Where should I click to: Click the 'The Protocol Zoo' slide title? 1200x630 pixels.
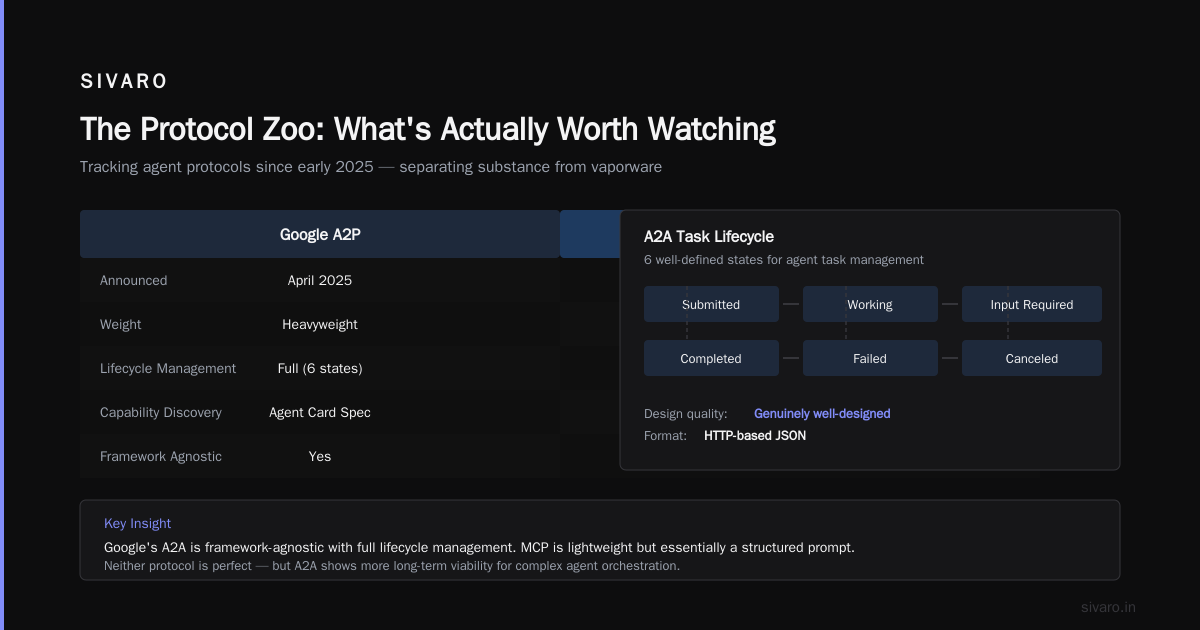coord(428,129)
